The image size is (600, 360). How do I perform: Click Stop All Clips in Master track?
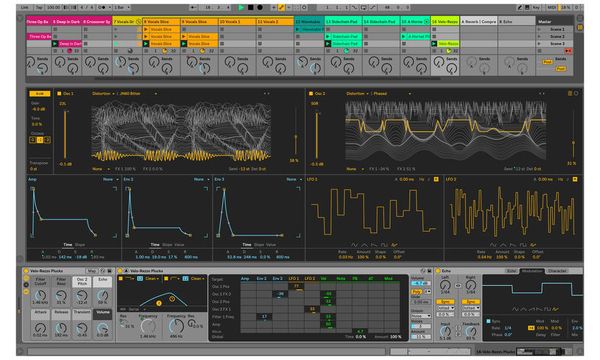click(540, 51)
